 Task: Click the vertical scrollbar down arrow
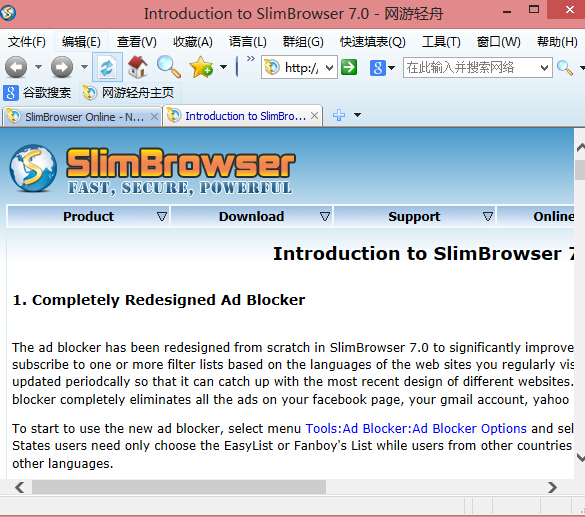(580, 457)
